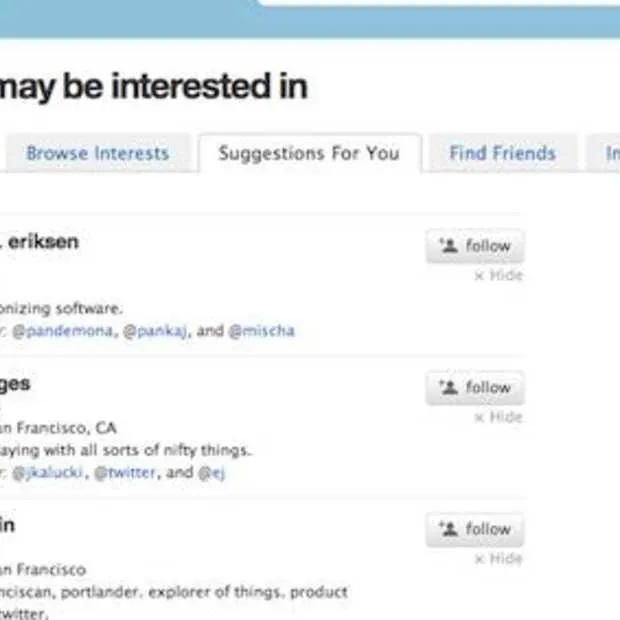Hide the nifty things user suggestion

coord(498,417)
